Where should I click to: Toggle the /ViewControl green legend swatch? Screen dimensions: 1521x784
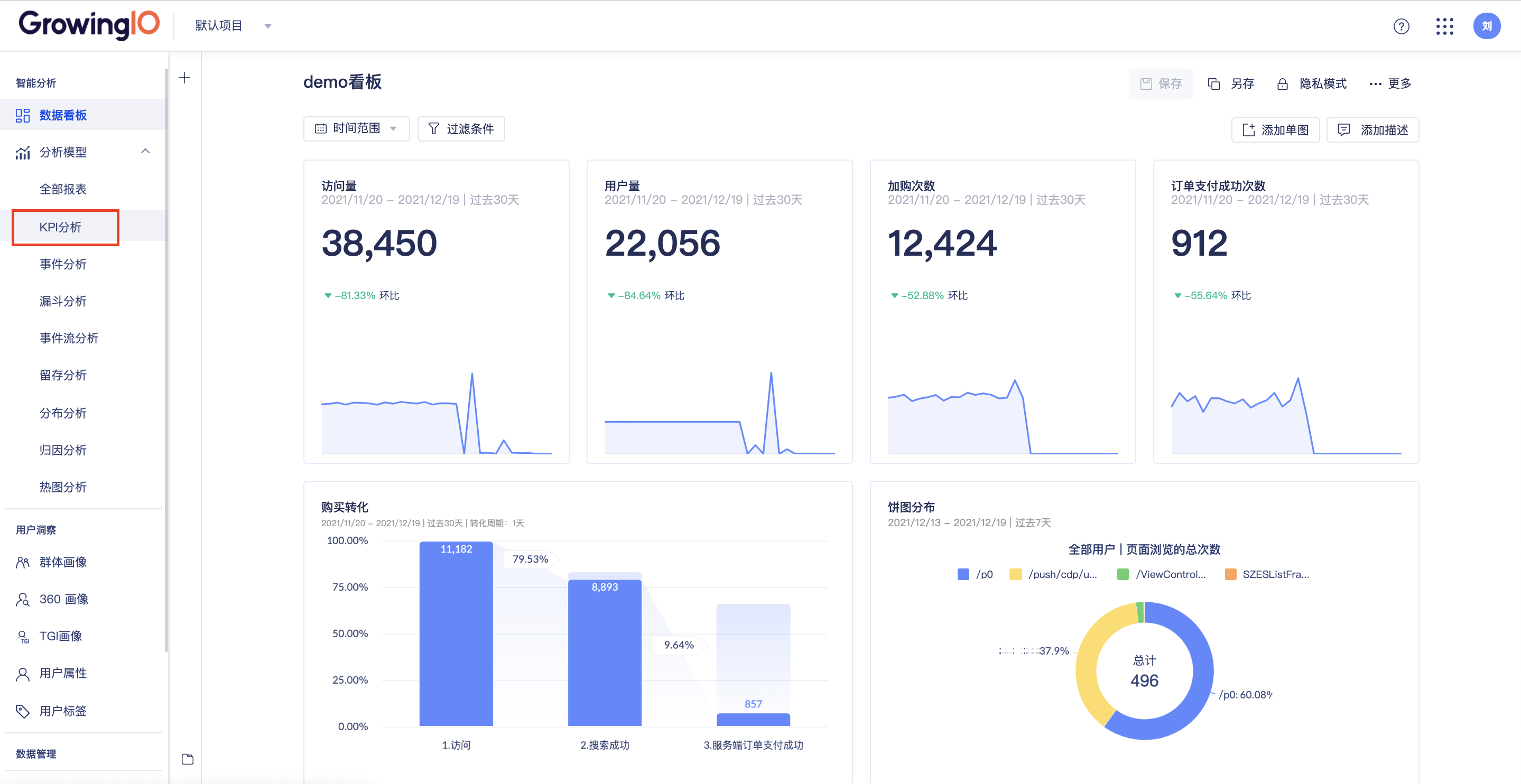click(1123, 574)
